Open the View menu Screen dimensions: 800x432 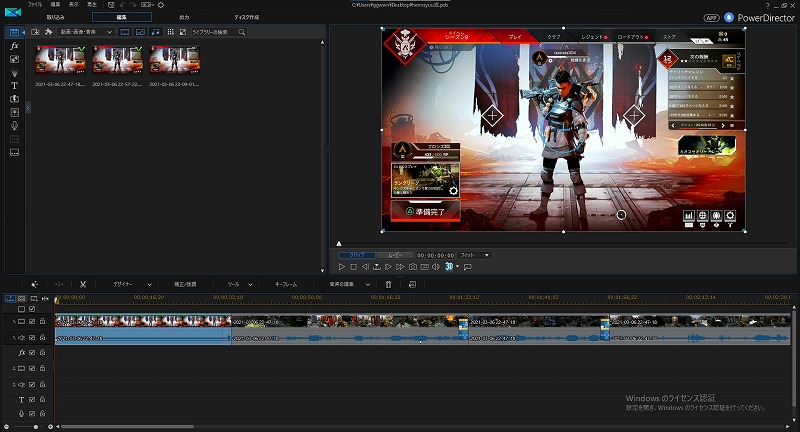pyautogui.click(x=73, y=5)
